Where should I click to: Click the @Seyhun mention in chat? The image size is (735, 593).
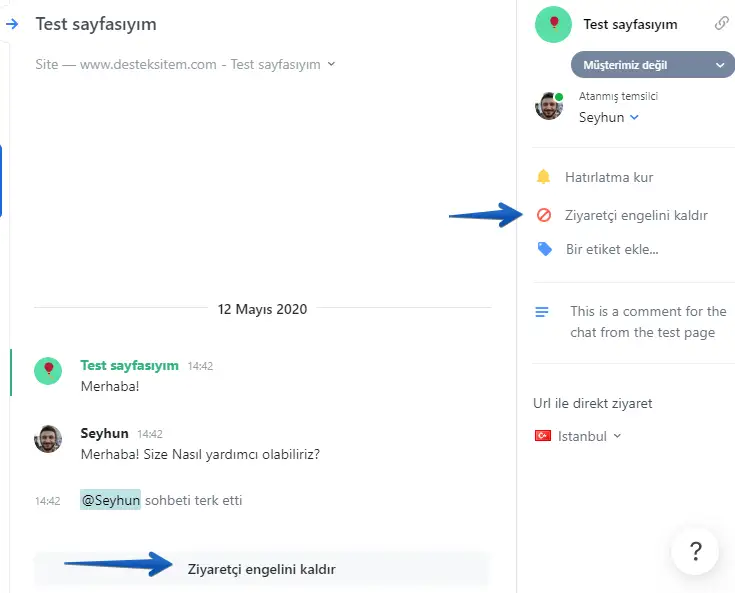110,500
